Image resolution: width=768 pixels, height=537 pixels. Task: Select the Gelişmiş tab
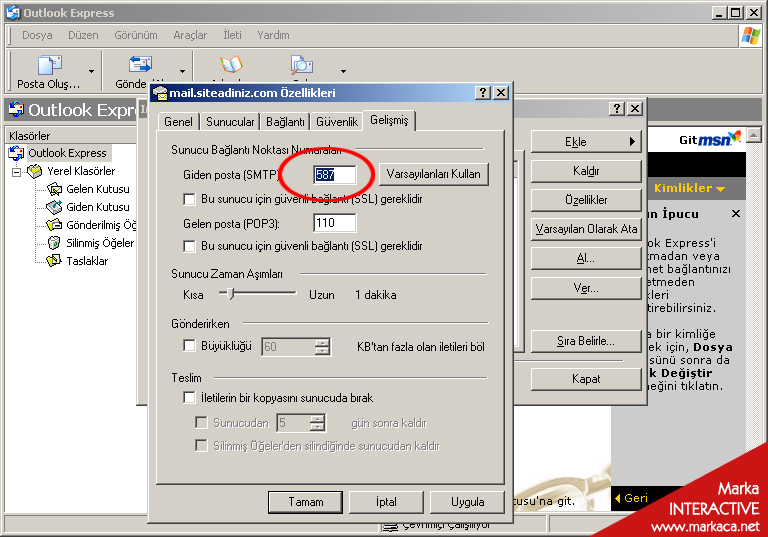point(389,120)
